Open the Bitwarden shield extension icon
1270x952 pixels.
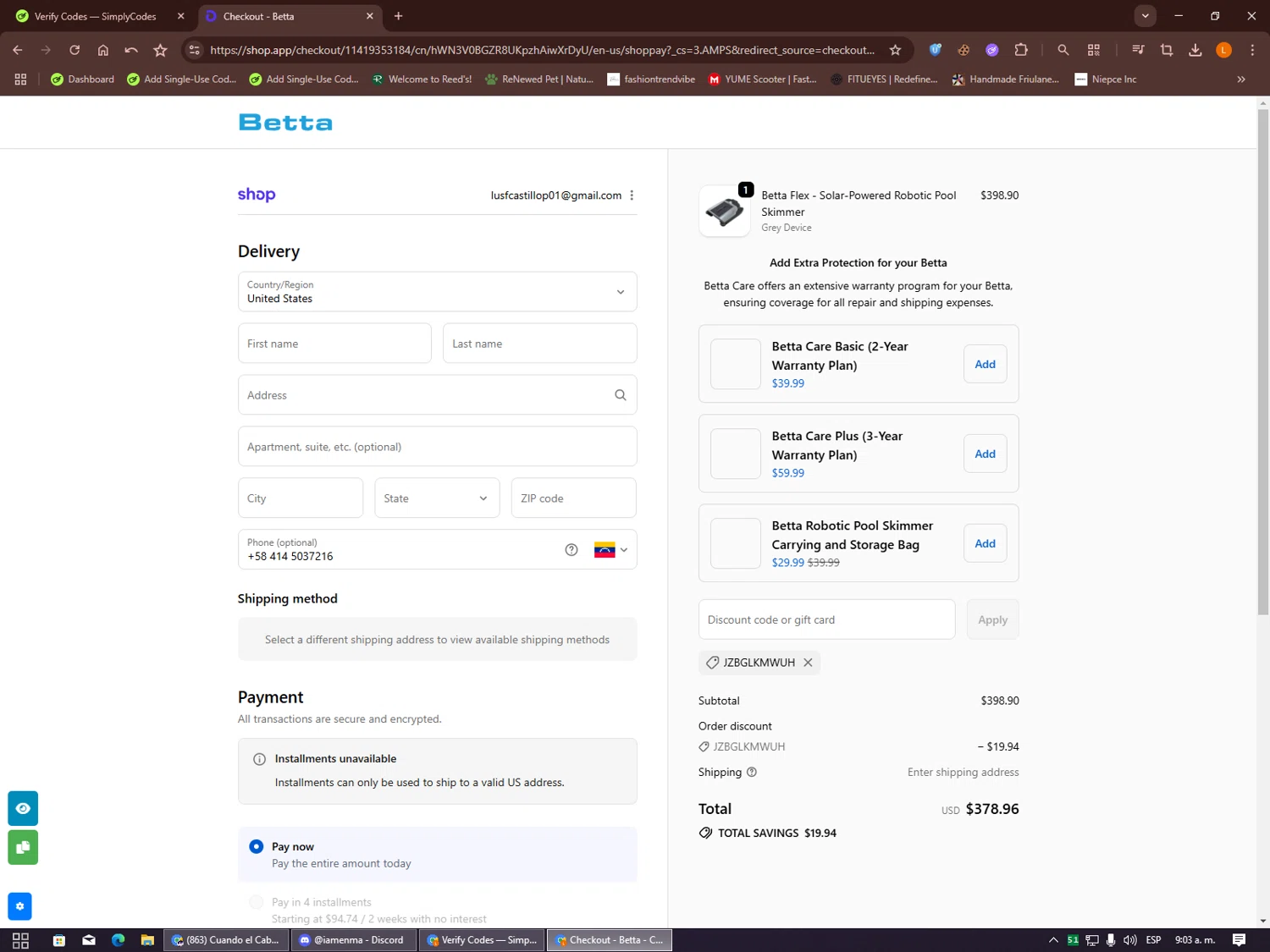(936, 50)
